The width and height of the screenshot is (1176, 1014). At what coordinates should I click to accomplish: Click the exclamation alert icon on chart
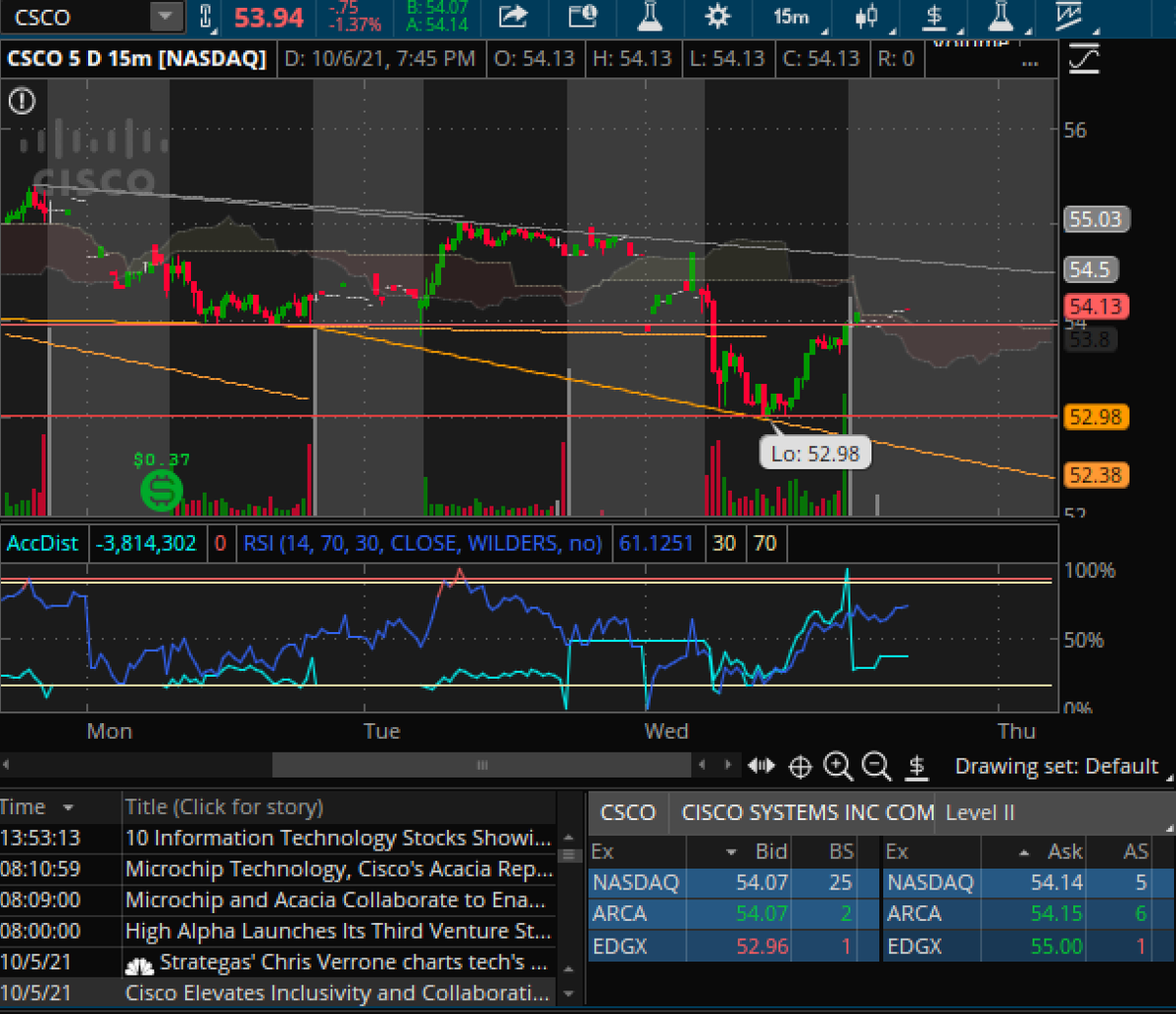(22, 101)
